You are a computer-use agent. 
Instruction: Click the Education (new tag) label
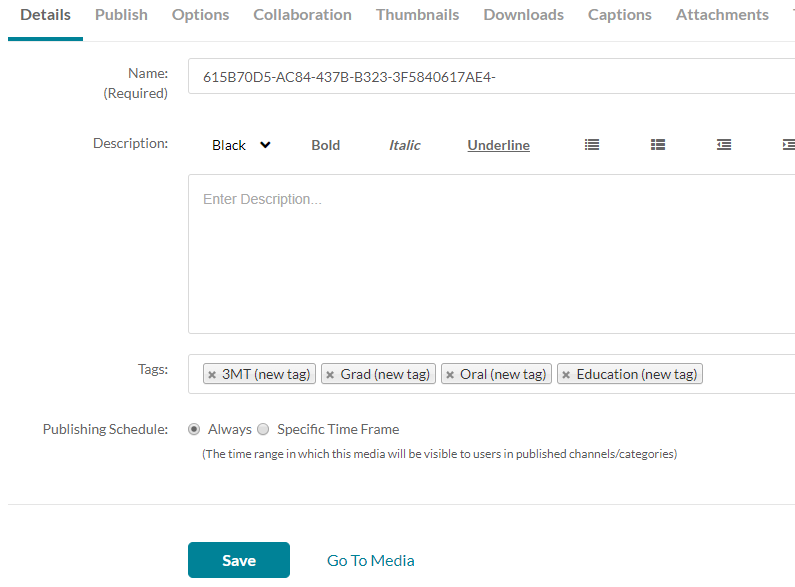click(637, 374)
